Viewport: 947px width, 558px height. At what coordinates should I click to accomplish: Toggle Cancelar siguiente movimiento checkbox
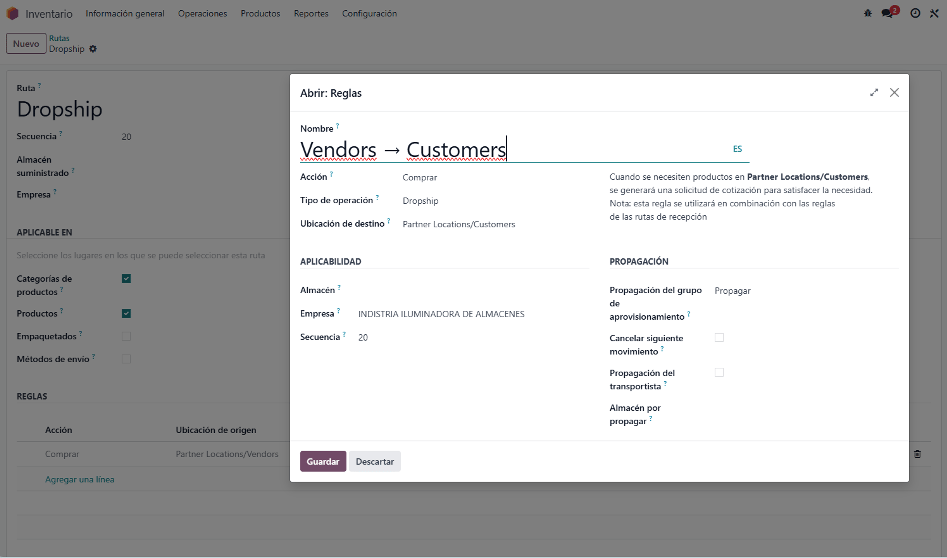[x=719, y=338]
